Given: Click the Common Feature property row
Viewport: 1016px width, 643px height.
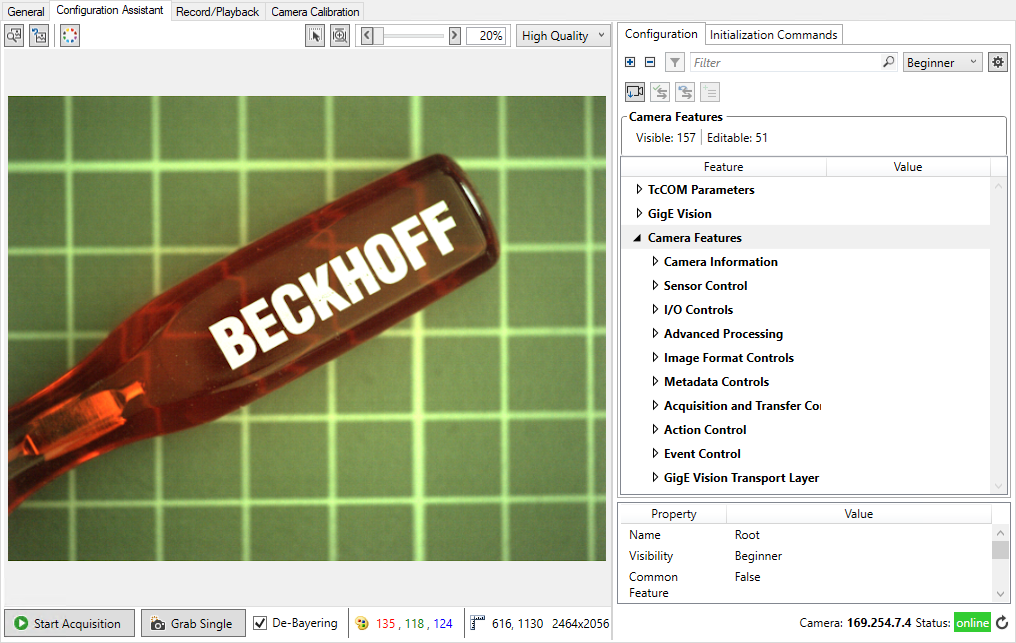Looking at the screenshot, I should pyautogui.click(x=805, y=585).
